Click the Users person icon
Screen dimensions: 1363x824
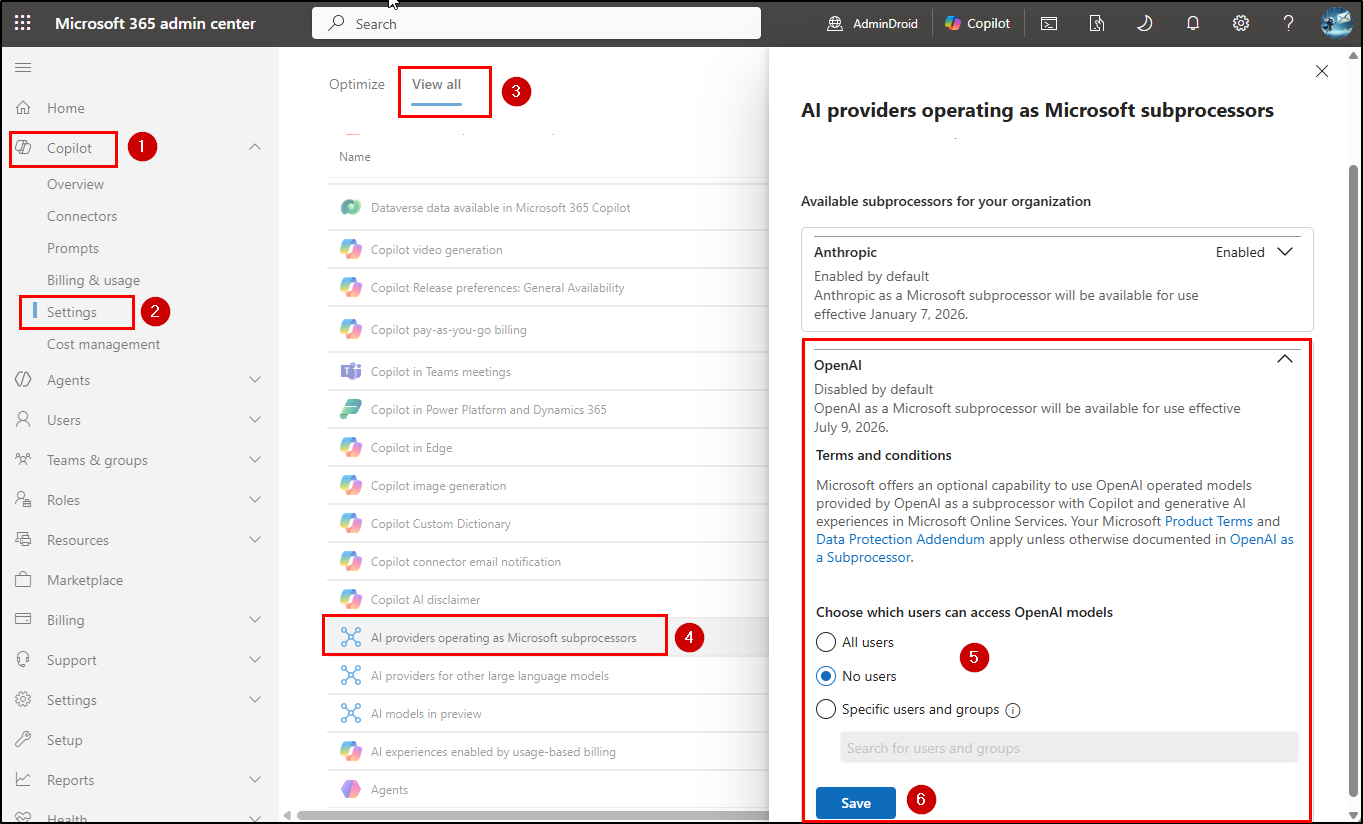point(24,420)
